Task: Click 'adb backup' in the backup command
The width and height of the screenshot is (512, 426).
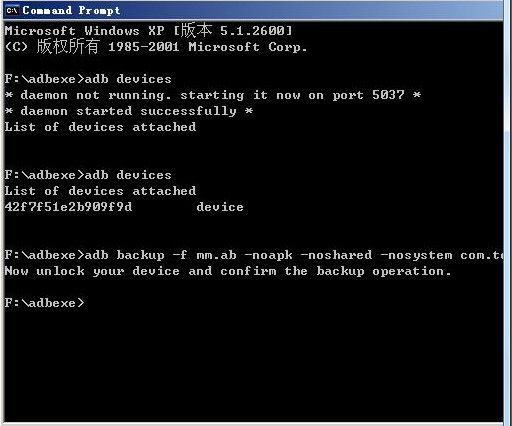Action: (124, 255)
